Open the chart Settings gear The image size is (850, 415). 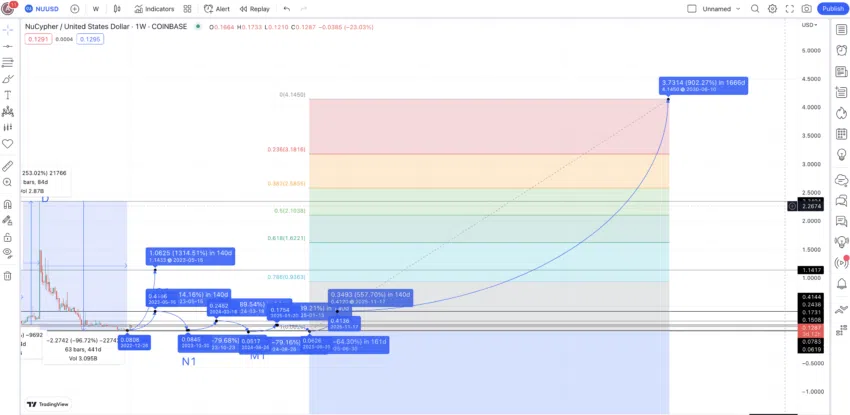click(772, 9)
